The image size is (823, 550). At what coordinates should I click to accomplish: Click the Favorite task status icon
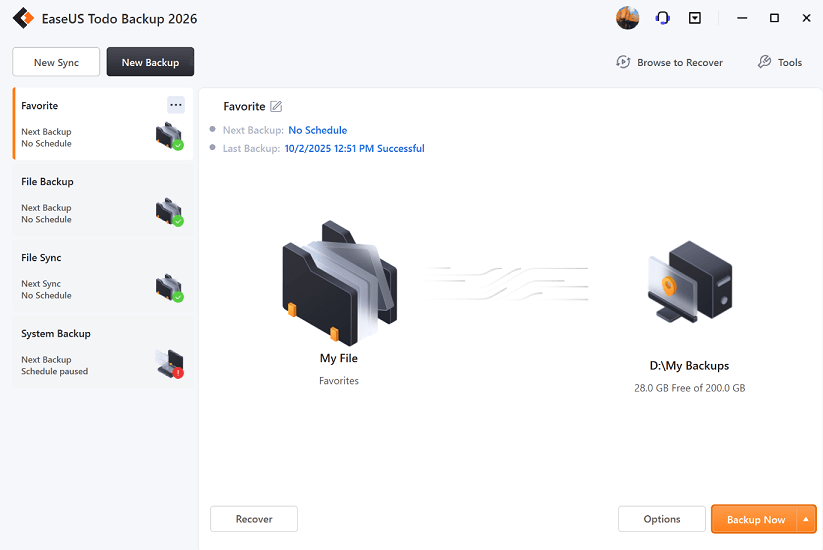(169, 136)
